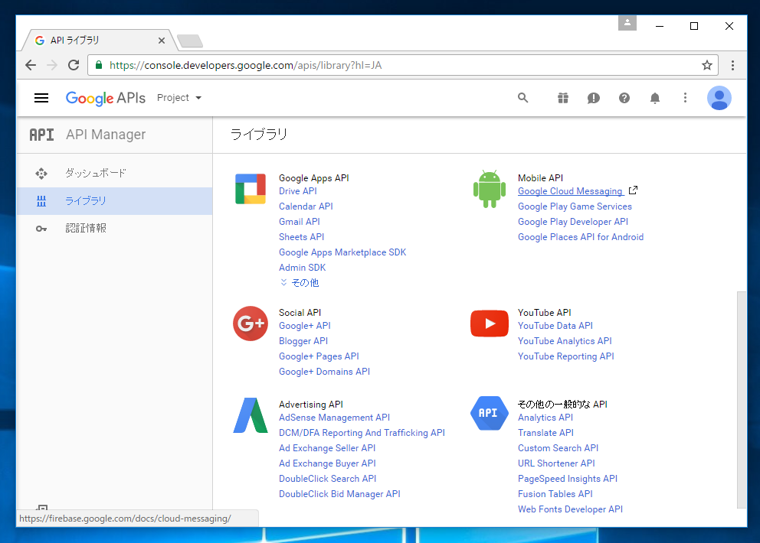Open the YouTube Reporting API link
The width and height of the screenshot is (760, 543).
pyautogui.click(x=566, y=356)
